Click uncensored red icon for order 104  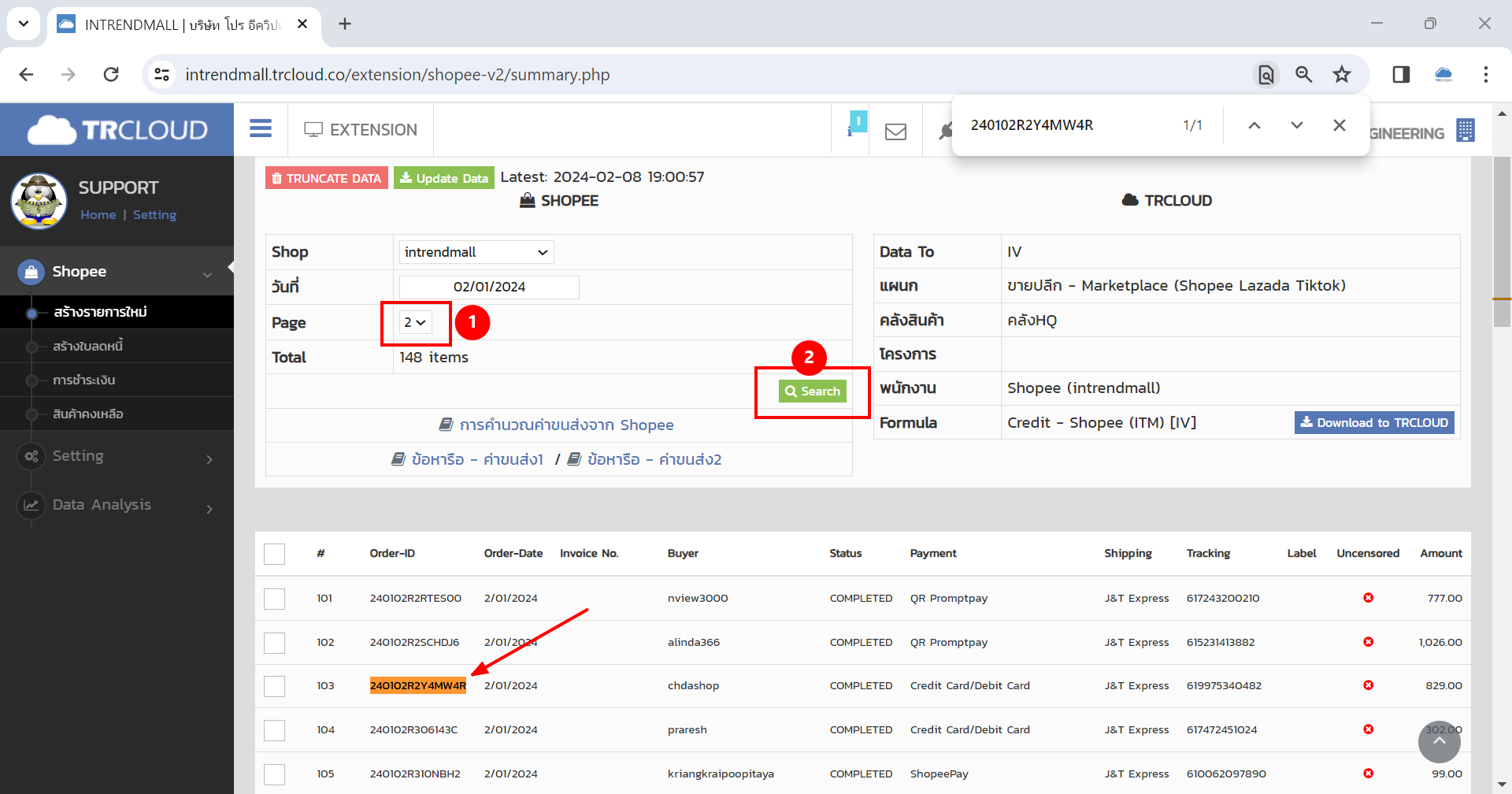1369,729
